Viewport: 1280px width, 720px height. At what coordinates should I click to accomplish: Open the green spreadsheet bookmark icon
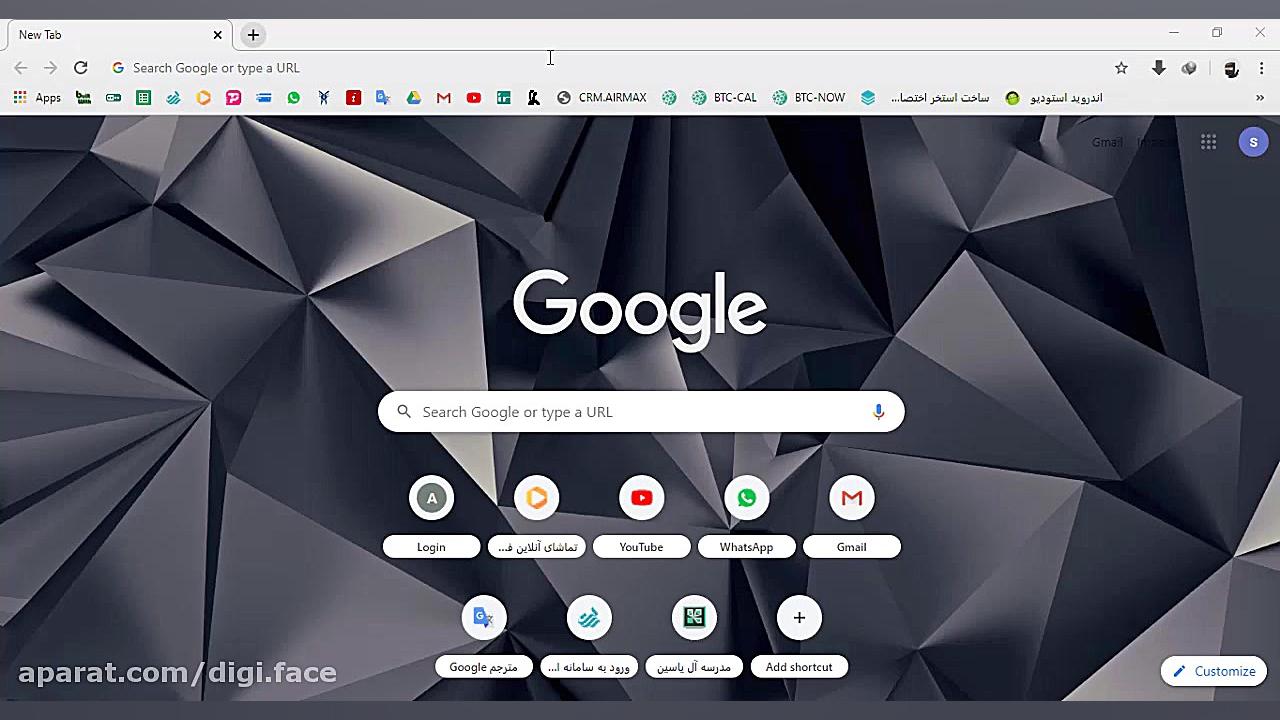tap(144, 98)
